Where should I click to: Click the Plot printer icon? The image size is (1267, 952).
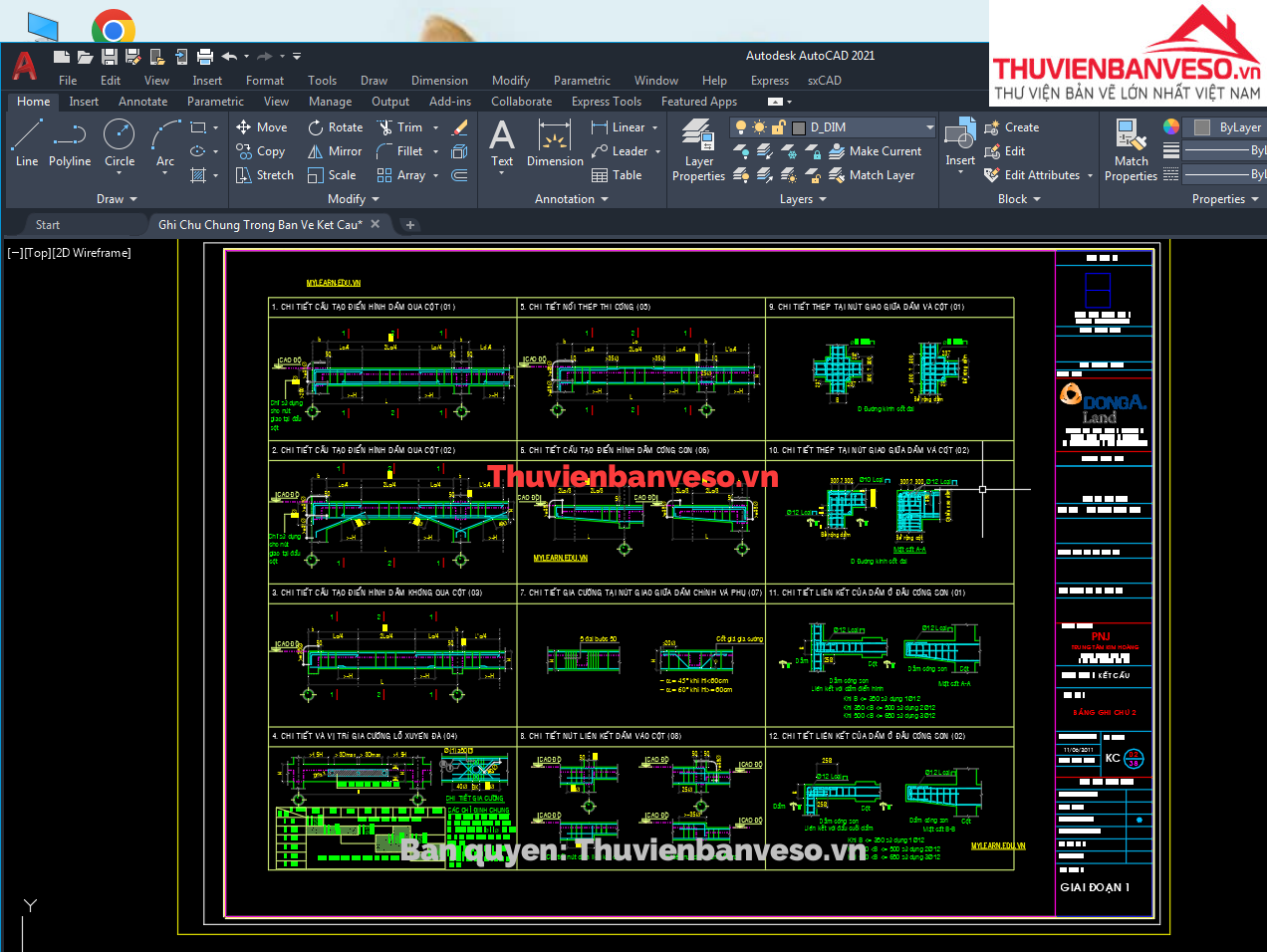(x=205, y=57)
